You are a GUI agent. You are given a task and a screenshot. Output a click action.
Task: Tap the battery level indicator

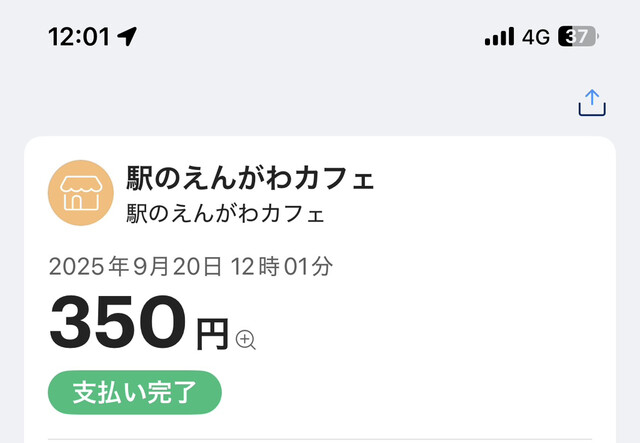click(577, 37)
